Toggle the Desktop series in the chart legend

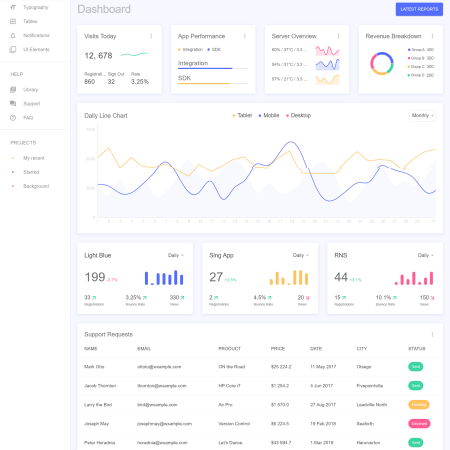(299, 115)
